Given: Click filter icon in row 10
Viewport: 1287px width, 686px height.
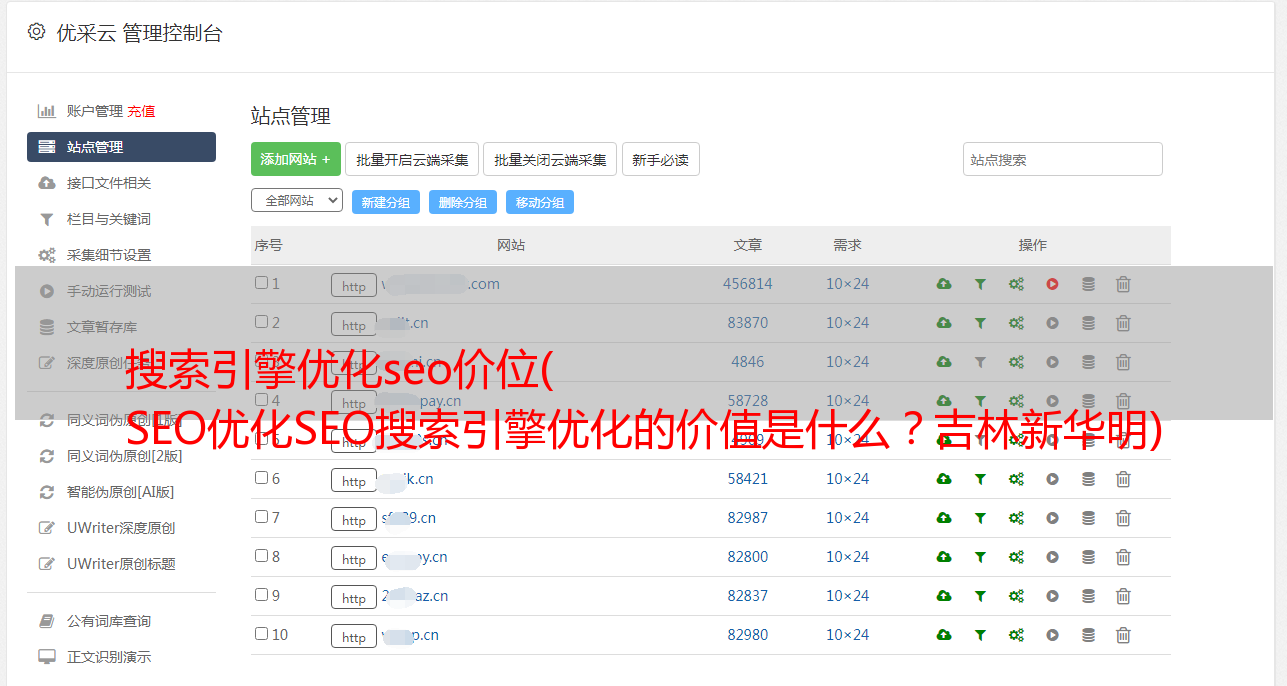Looking at the screenshot, I should click(980, 635).
